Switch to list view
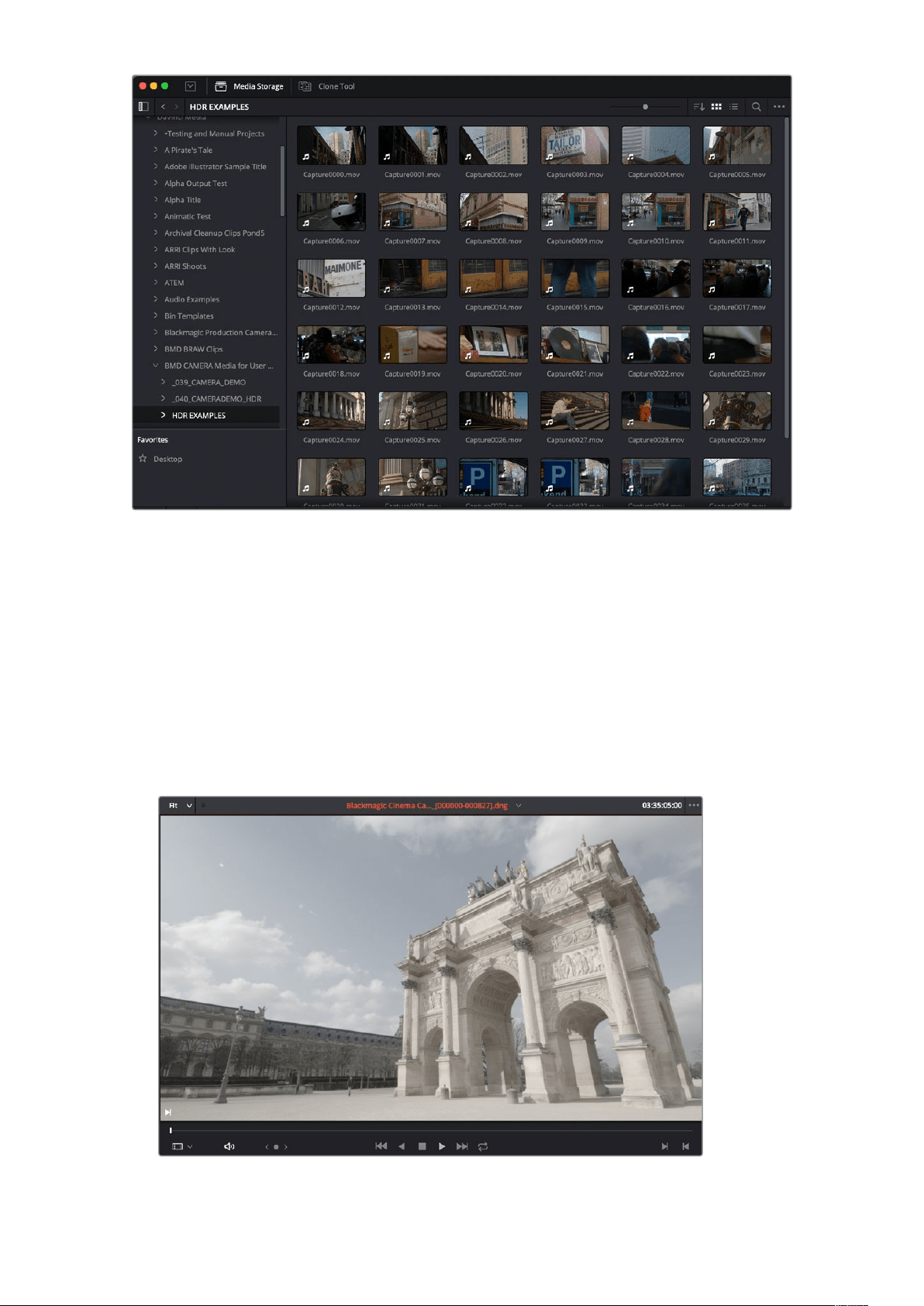This screenshot has width=924, height=1306. coord(733,106)
